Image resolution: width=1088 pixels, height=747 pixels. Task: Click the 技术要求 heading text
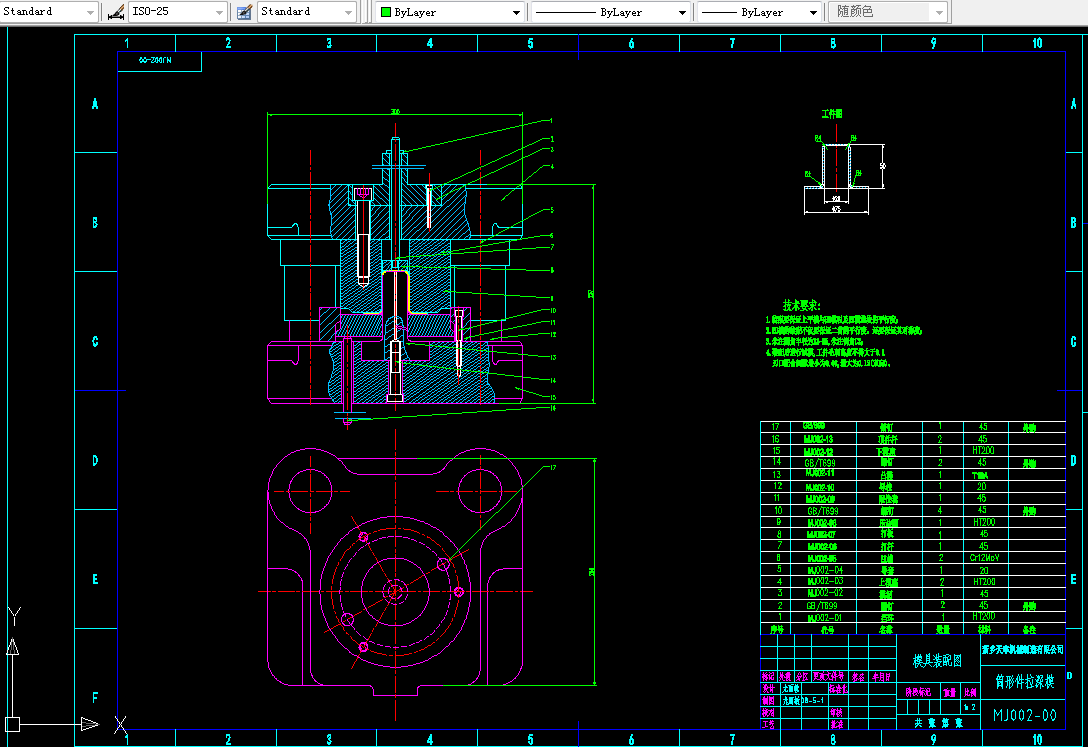click(x=802, y=305)
